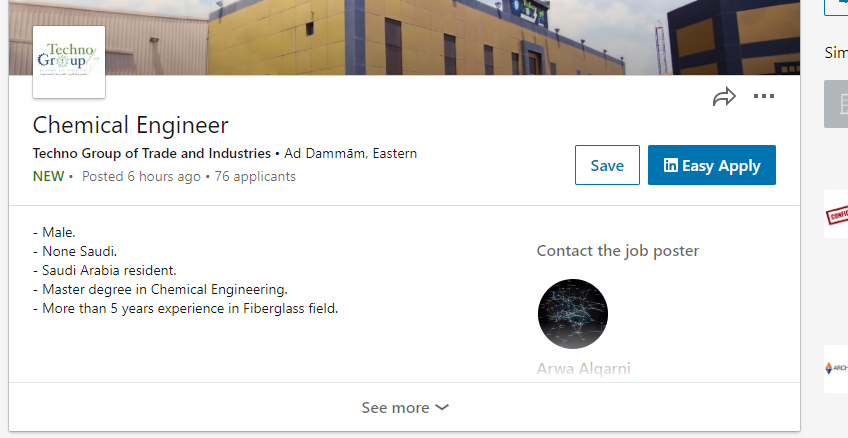Image resolution: width=848 pixels, height=438 pixels.
Task: Click the Posted 6 hours ago label
Action: click(x=141, y=176)
